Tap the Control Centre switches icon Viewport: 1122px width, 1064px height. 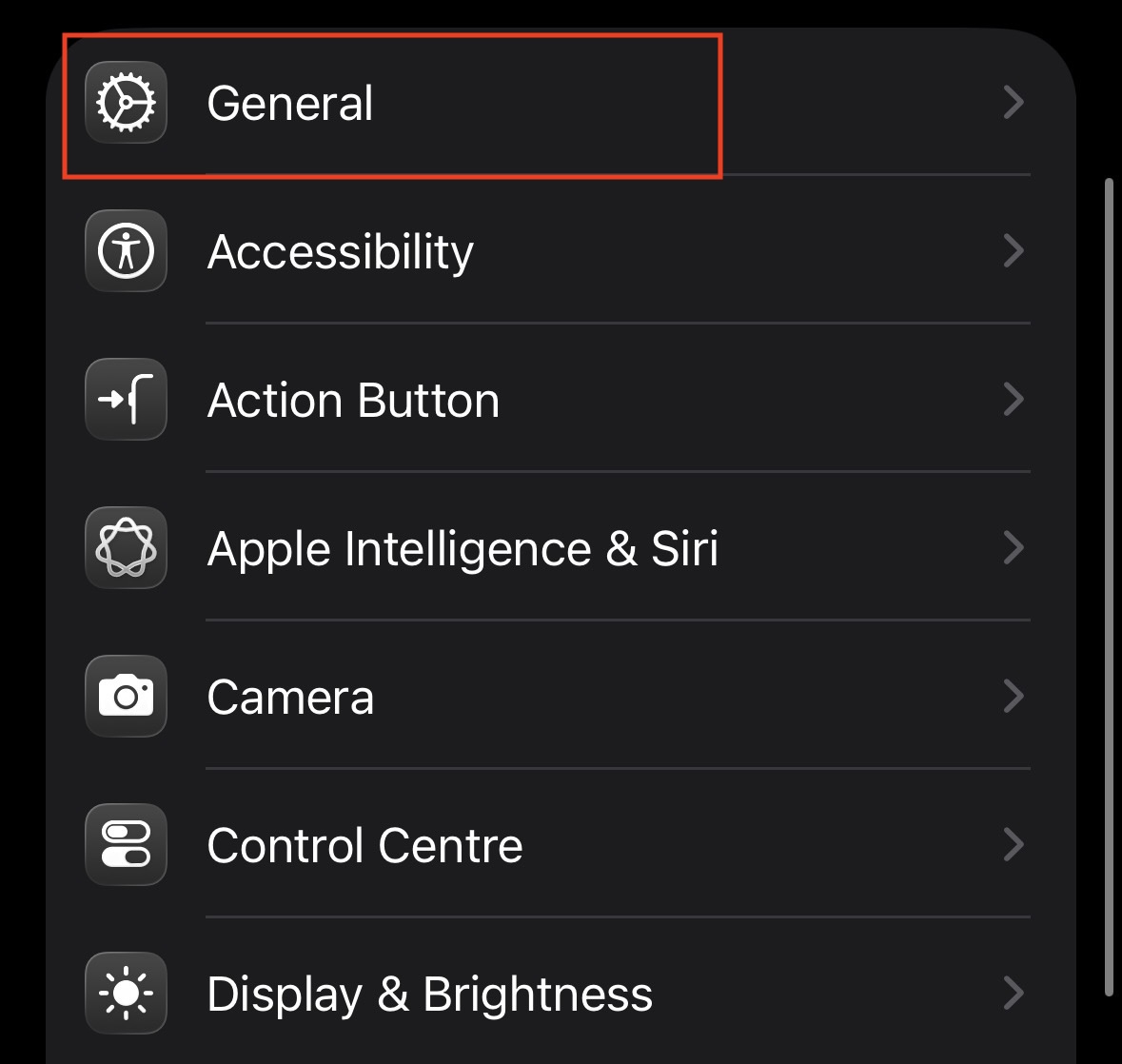click(126, 845)
